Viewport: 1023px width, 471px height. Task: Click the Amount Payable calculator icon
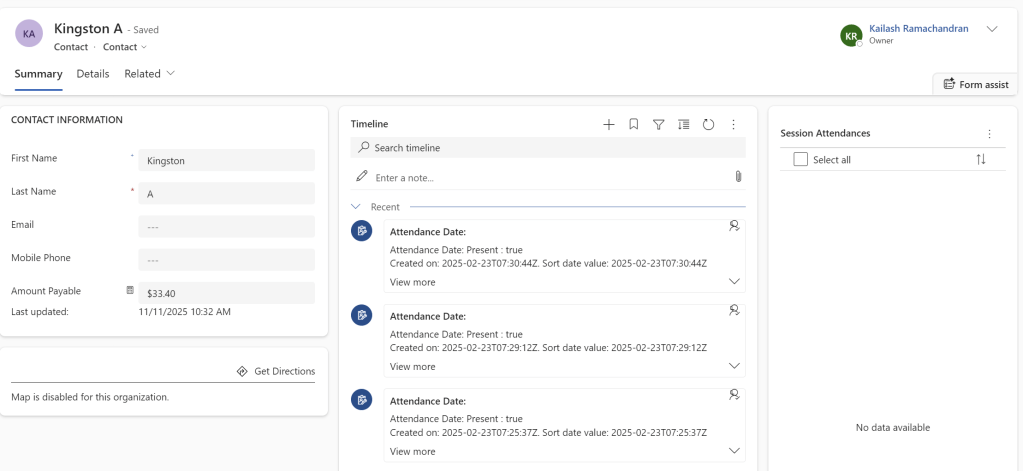point(129,291)
